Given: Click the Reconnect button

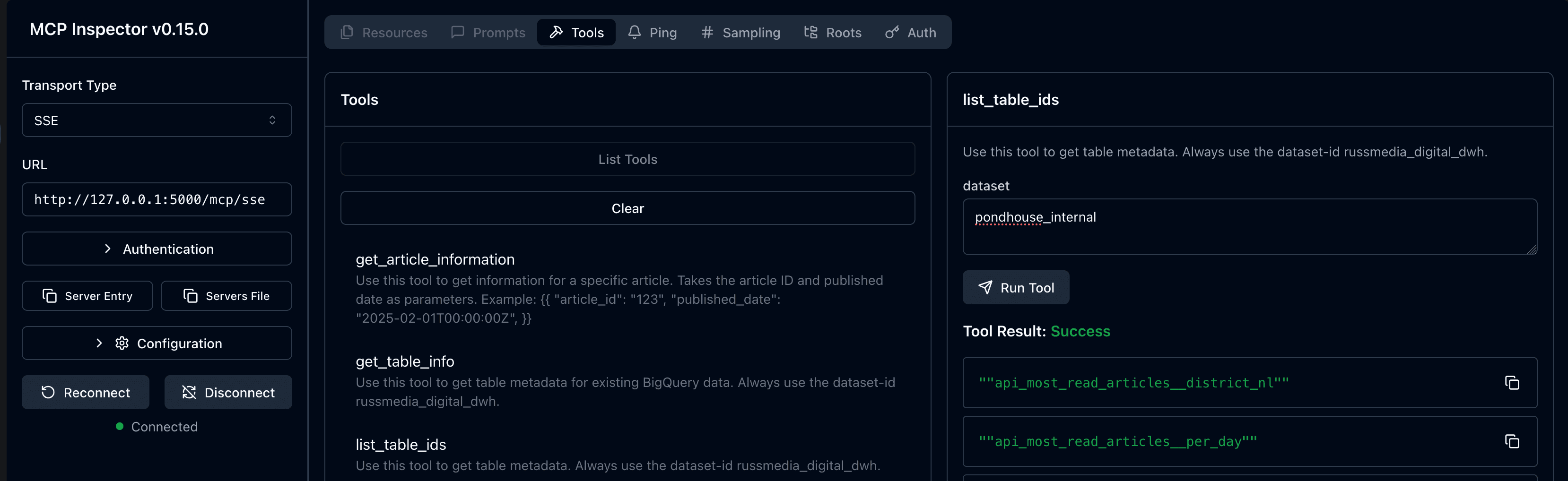Looking at the screenshot, I should (85, 392).
